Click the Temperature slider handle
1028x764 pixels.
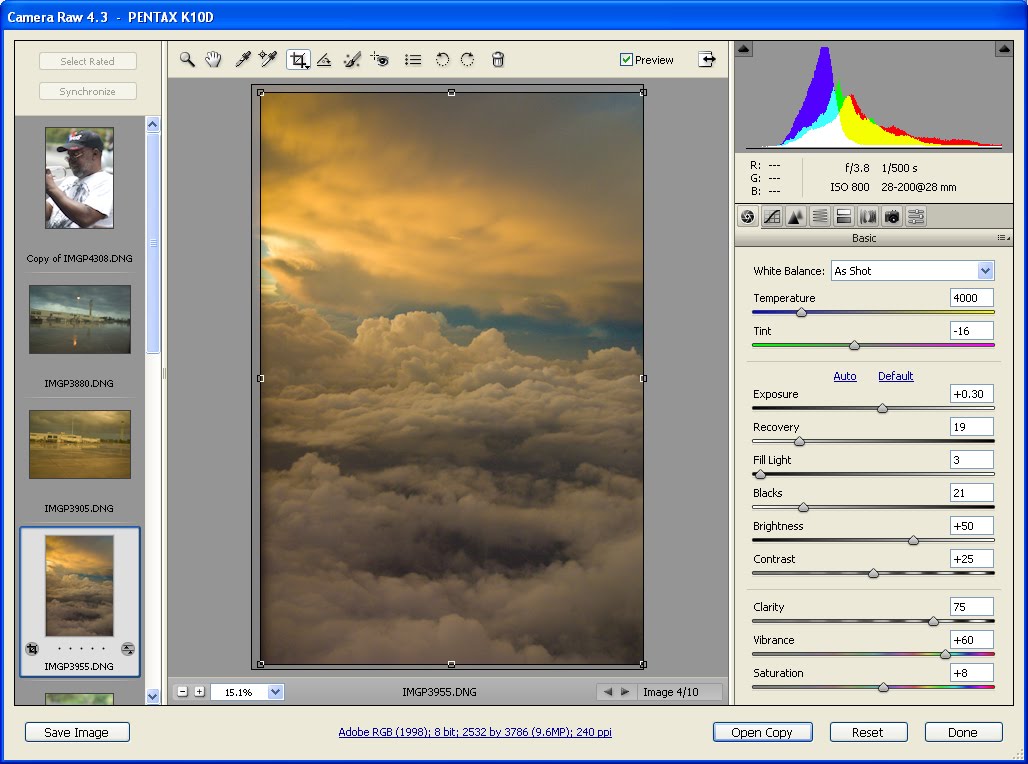coord(801,312)
